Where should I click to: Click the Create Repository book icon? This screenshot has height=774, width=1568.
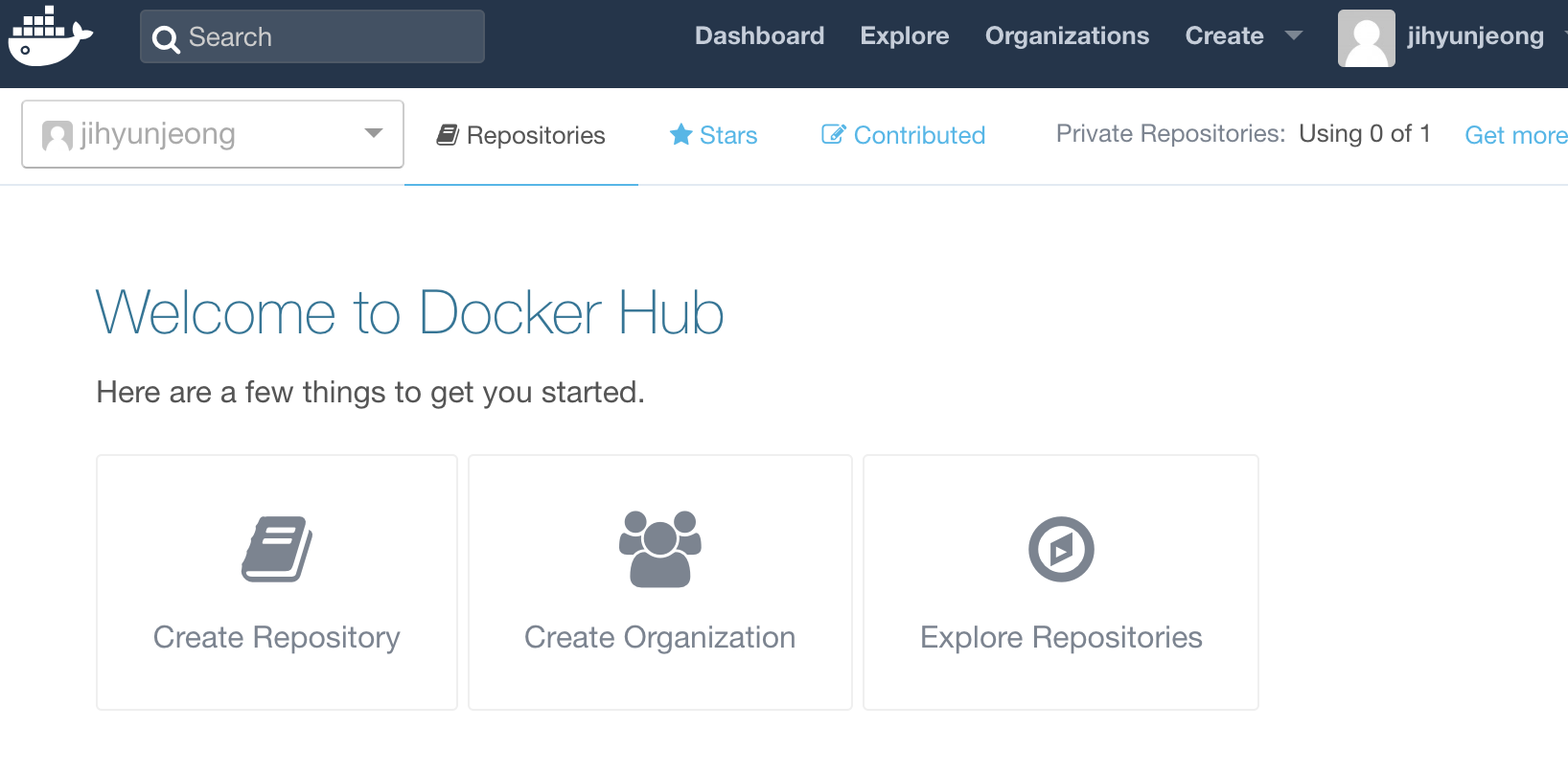[277, 549]
